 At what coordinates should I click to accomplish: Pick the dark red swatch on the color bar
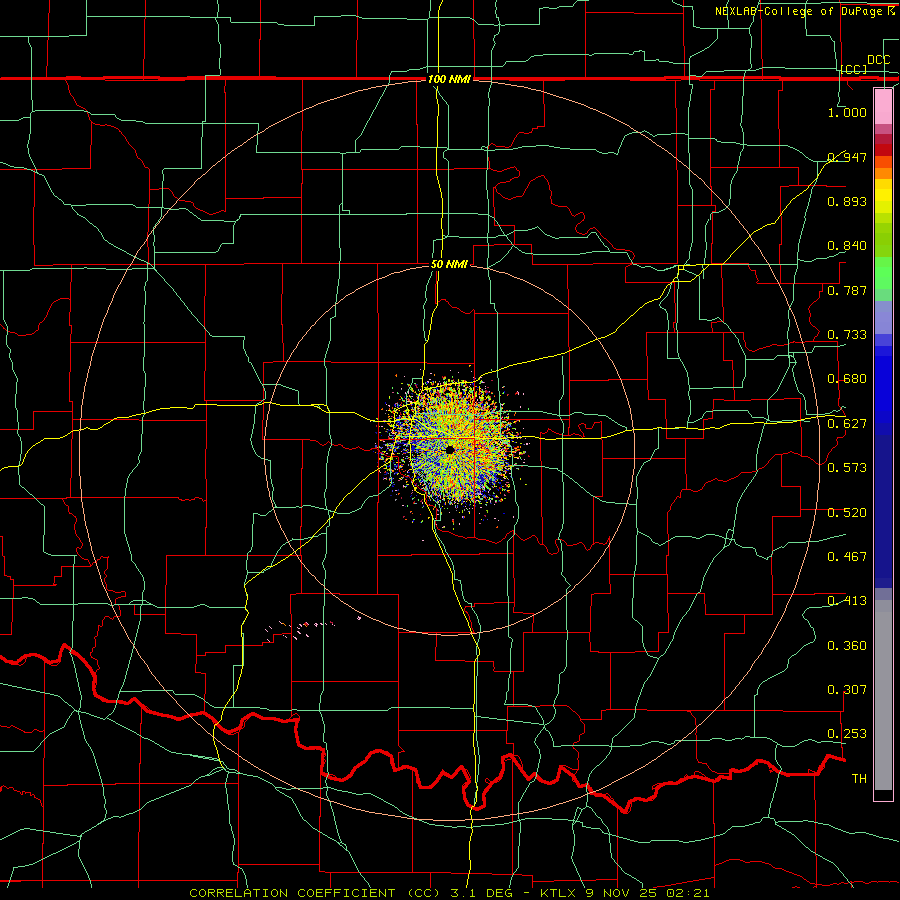click(883, 150)
